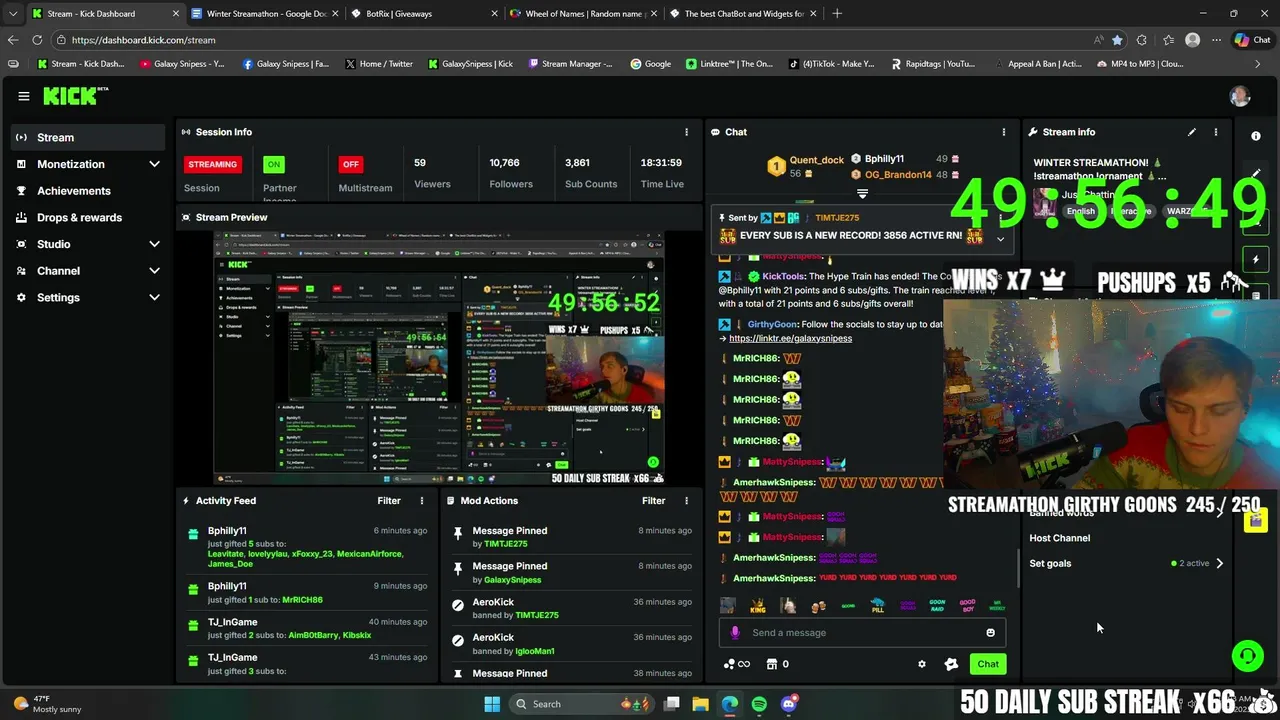The image size is (1280, 720).
Task: Select Stream in the sidebar
Action: pos(89,137)
